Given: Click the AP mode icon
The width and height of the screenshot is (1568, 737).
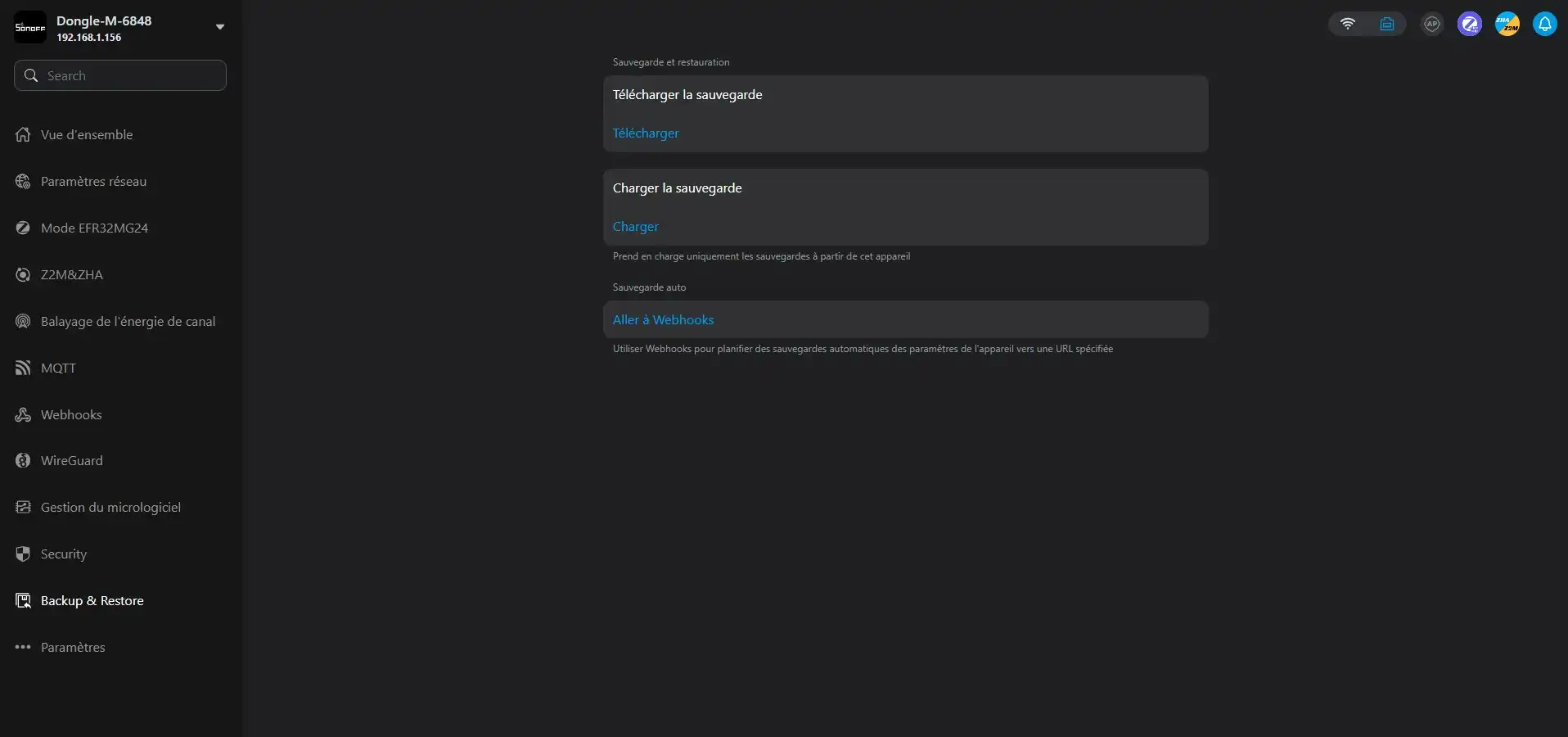Looking at the screenshot, I should coord(1431,24).
